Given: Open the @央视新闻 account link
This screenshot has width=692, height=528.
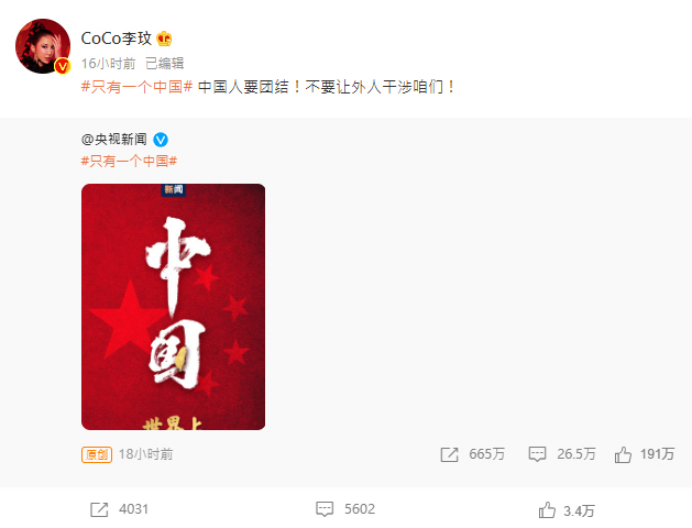Looking at the screenshot, I should point(114,140).
